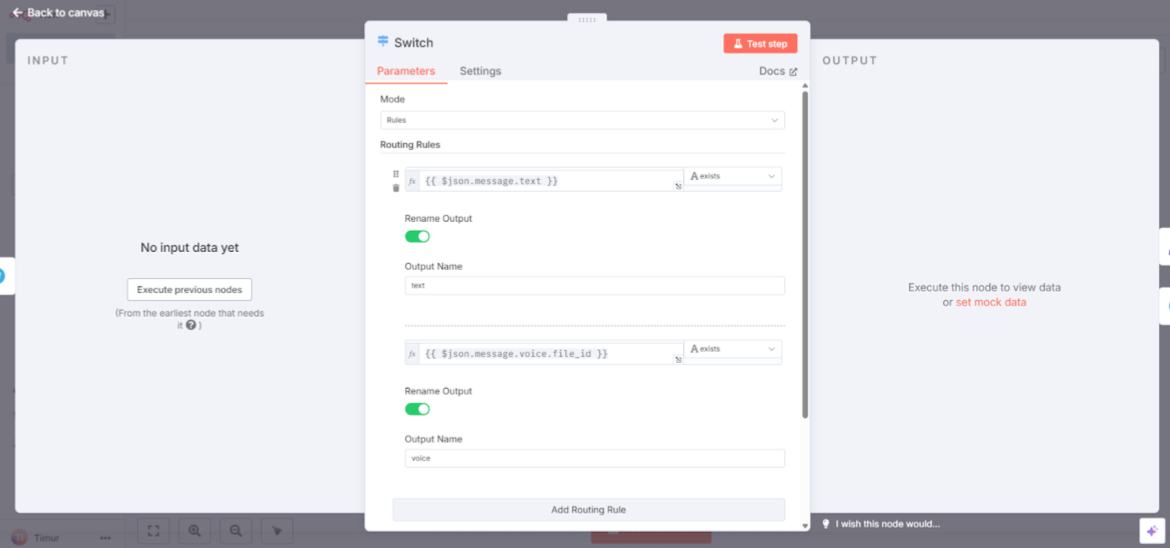Click Execute previous nodes button

point(190,290)
